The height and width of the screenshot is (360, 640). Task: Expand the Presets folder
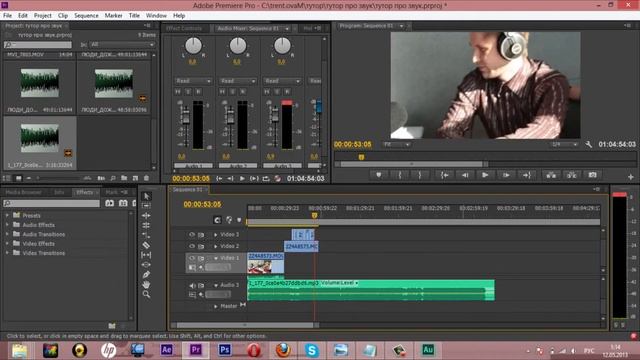[7, 215]
